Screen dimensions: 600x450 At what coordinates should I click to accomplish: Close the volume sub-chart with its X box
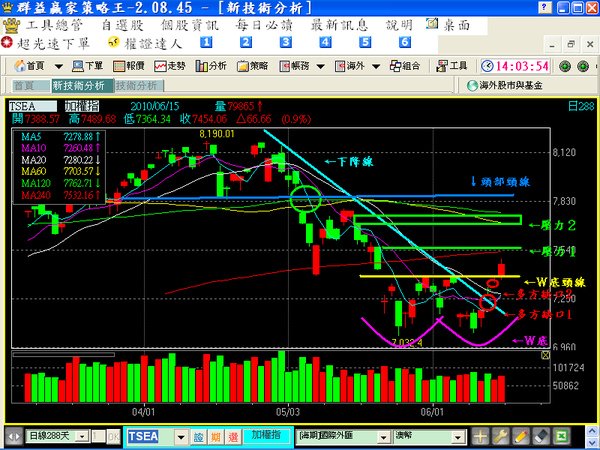click(x=545, y=355)
